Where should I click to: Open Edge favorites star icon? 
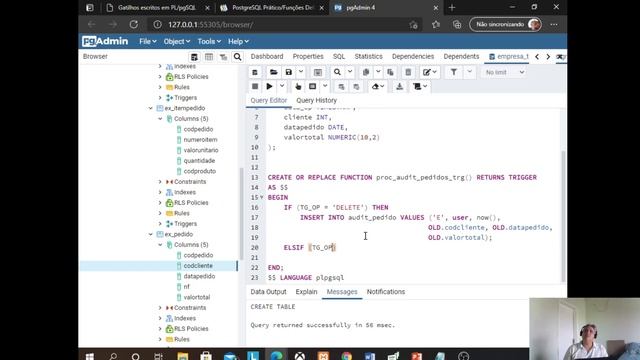point(436,24)
